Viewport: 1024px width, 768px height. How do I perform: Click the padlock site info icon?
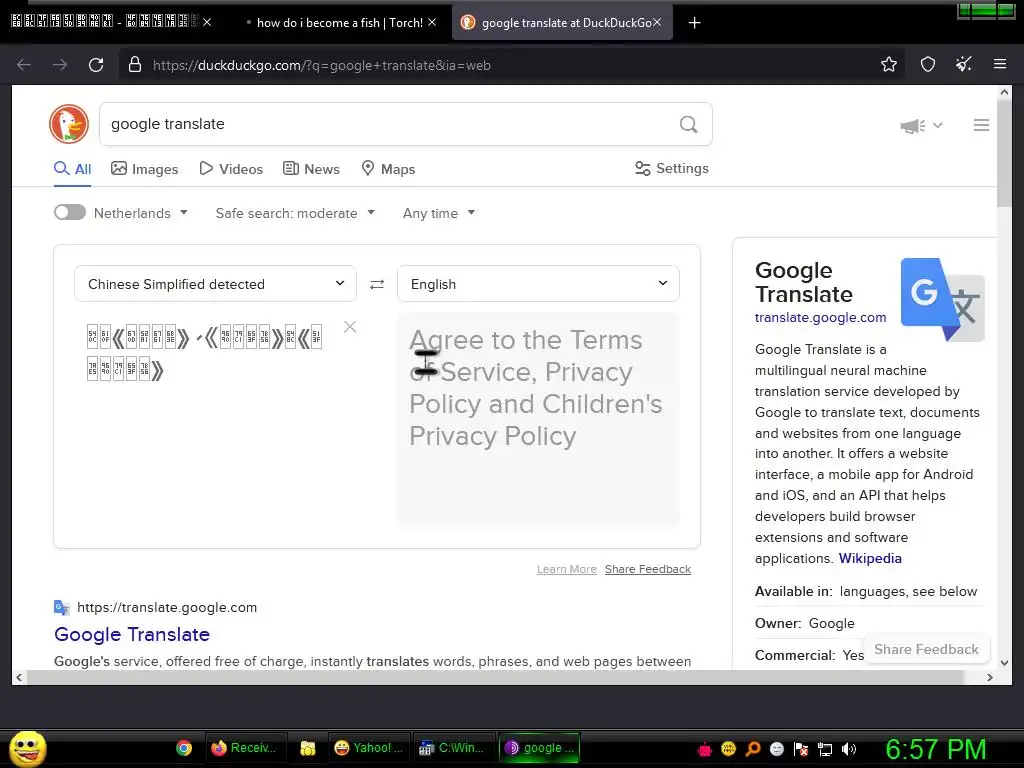point(135,65)
